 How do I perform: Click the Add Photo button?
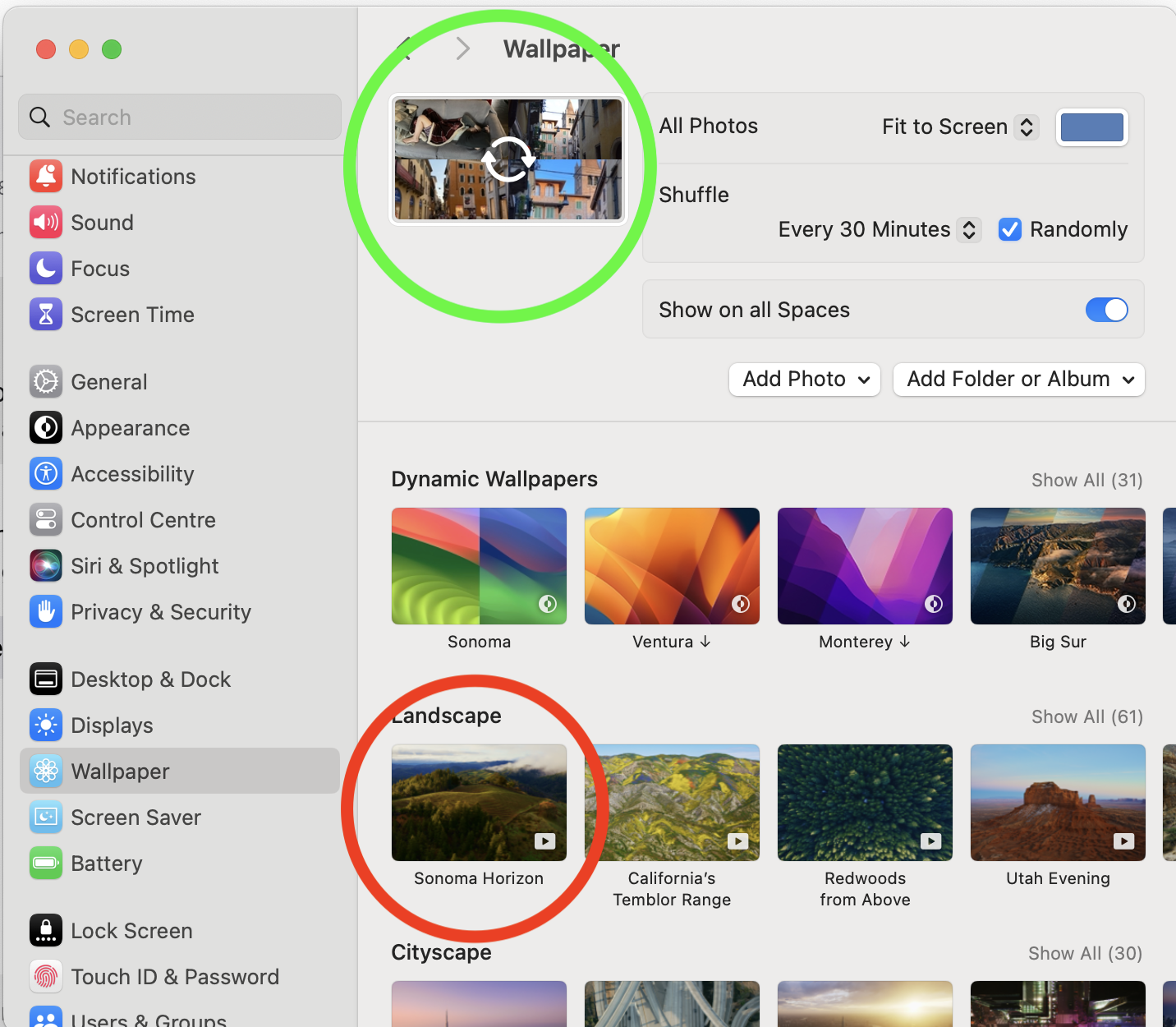click(804, 379)
